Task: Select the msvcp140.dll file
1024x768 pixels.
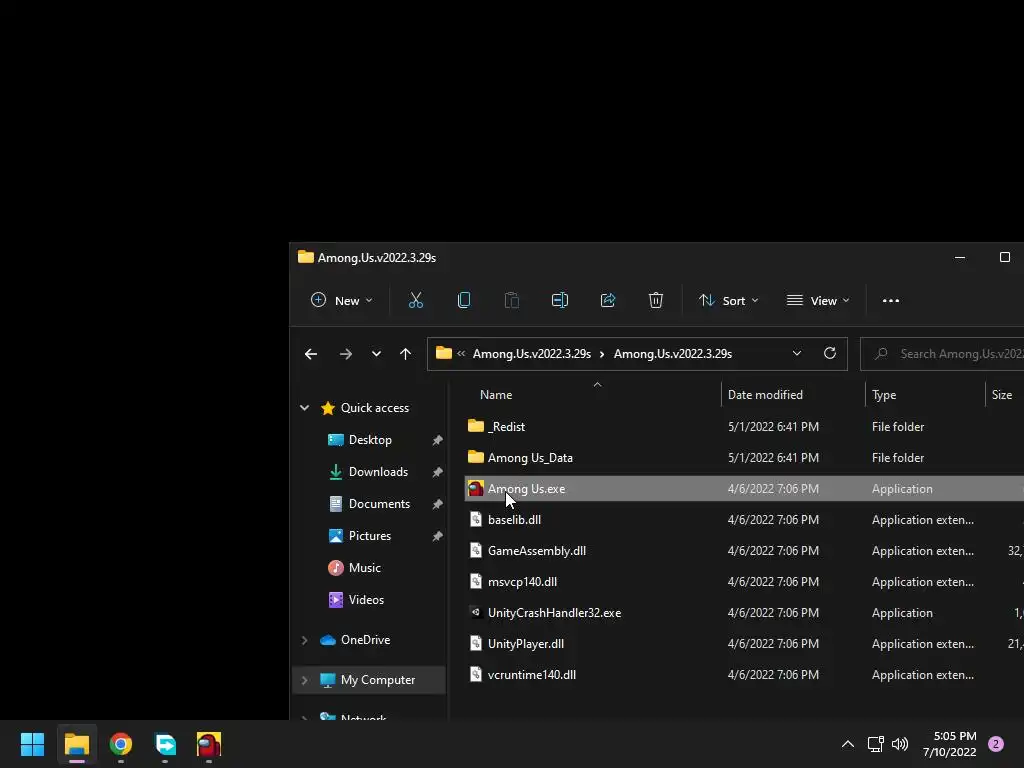Action: tap(744, 582)
